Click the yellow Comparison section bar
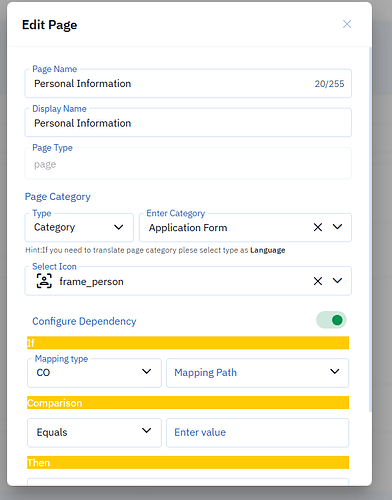 pyautogui.click(x=188, y=403)
